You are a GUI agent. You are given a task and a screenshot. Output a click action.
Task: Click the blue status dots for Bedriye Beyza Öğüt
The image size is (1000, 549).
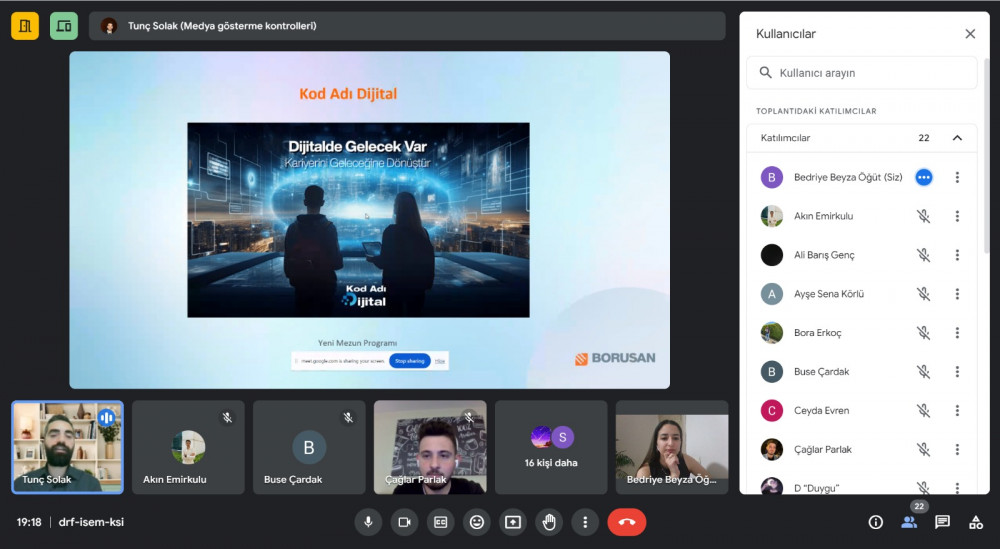pos(923,177)
